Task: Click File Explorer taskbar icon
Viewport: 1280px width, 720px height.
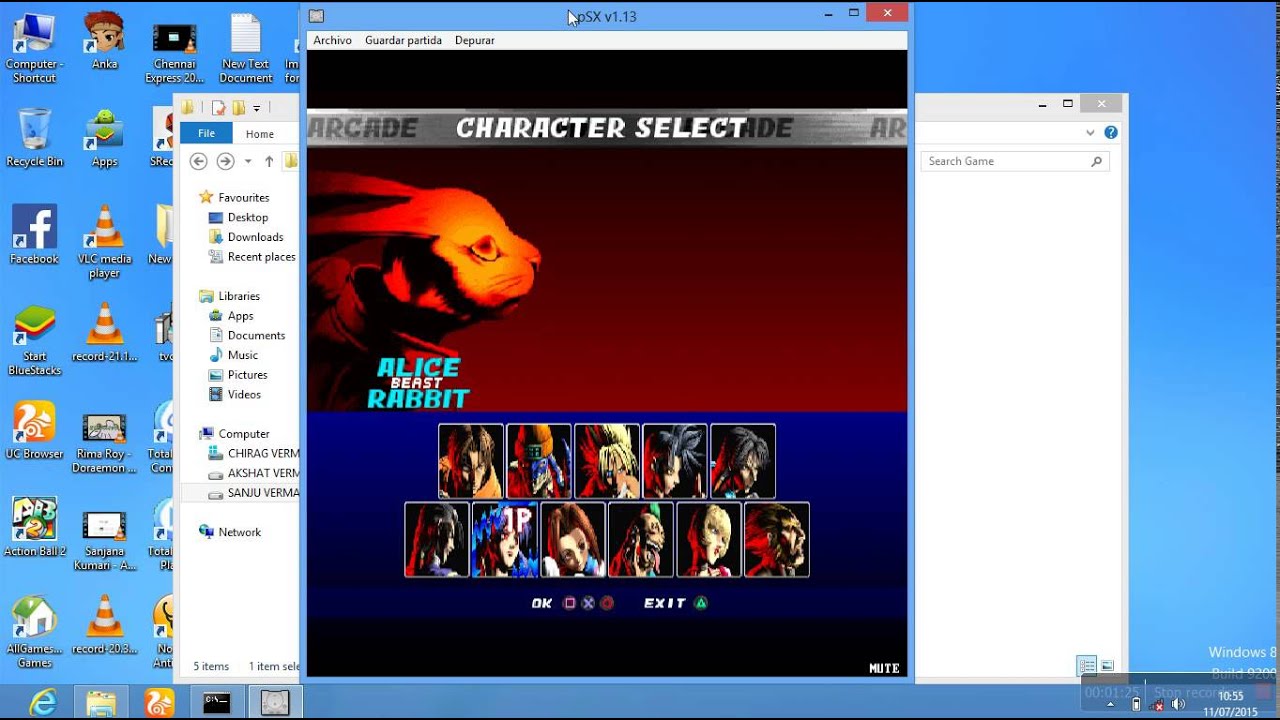Action: point(101,703)
